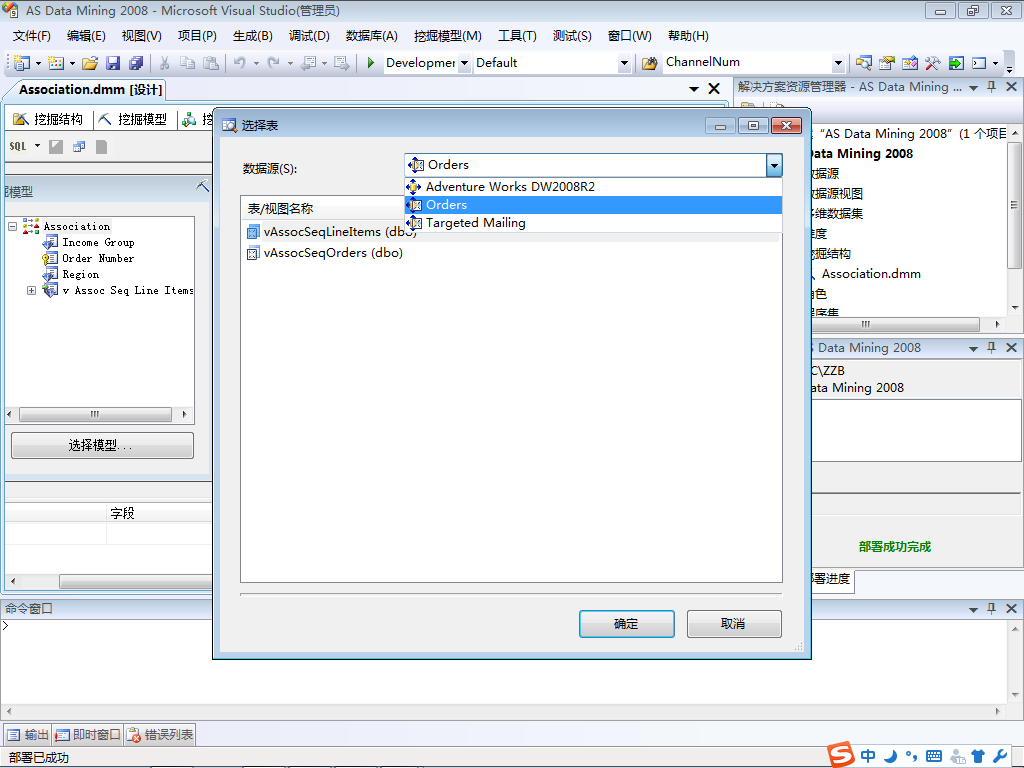Image resolution: width=1024 pixels, height=768 pixels.
Task: Click the Navigate Backward toolbar icon
Action: click(308, 63)
